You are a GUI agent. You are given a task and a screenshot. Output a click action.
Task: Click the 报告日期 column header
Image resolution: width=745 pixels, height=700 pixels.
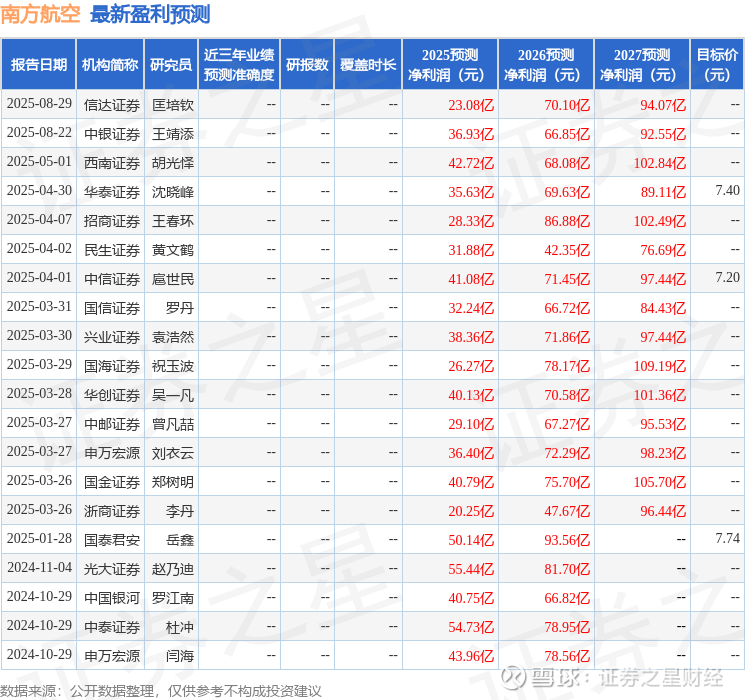pyautogui.click(x=38, y=65)
